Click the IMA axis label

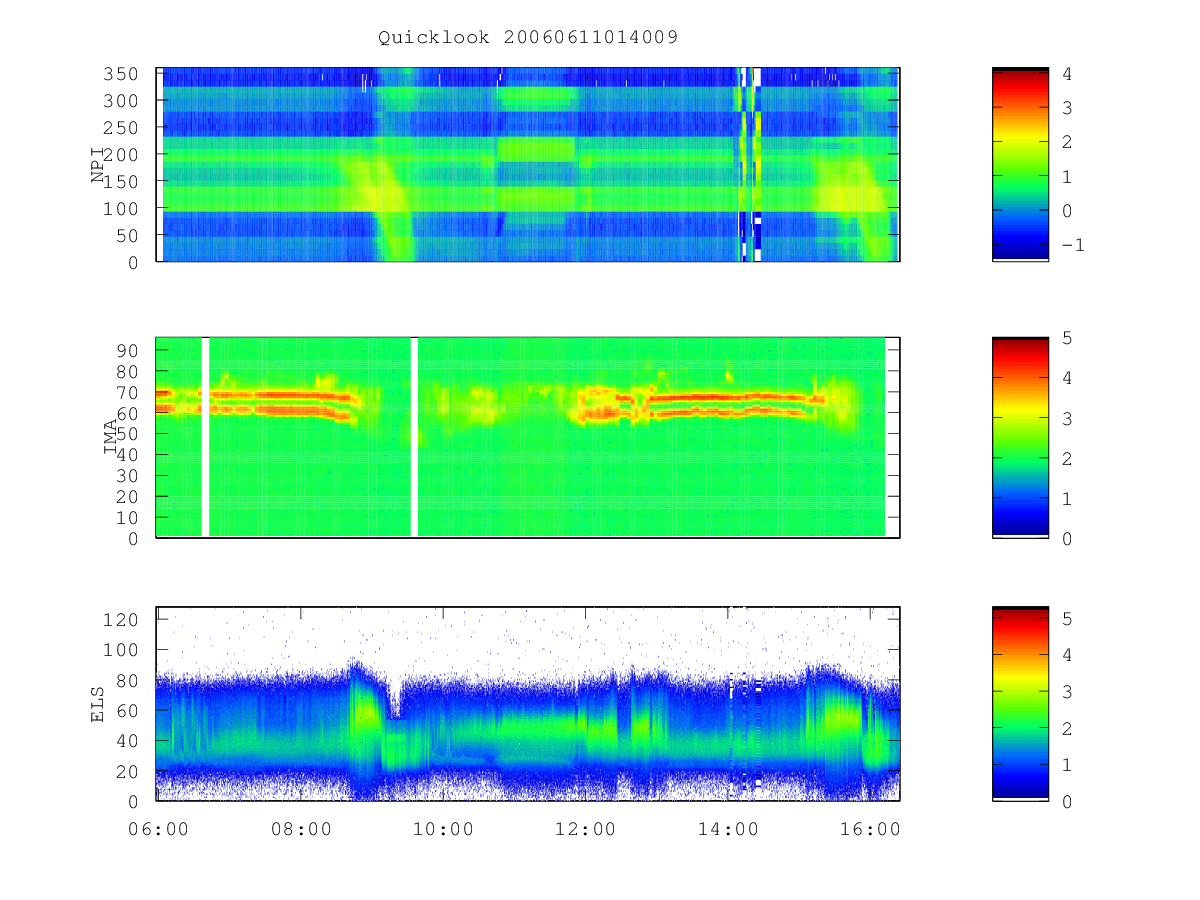coord(111,437)
